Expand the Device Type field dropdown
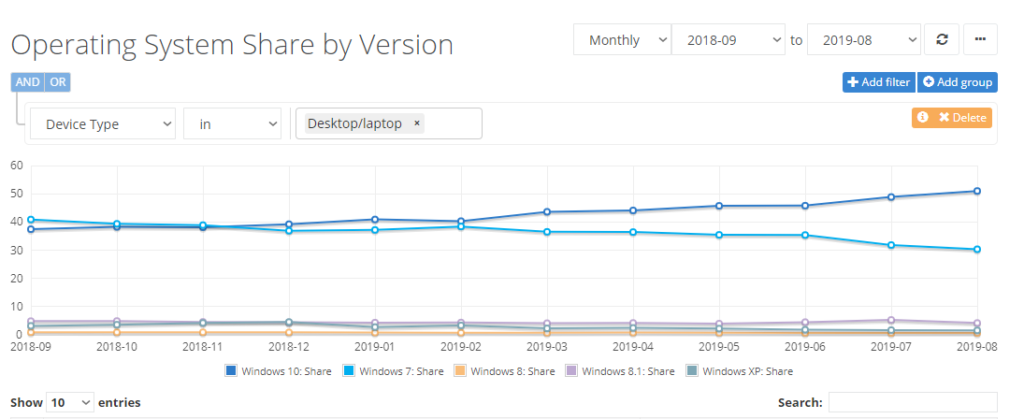This screenshot has height=419, width=1024. point(102,124)
